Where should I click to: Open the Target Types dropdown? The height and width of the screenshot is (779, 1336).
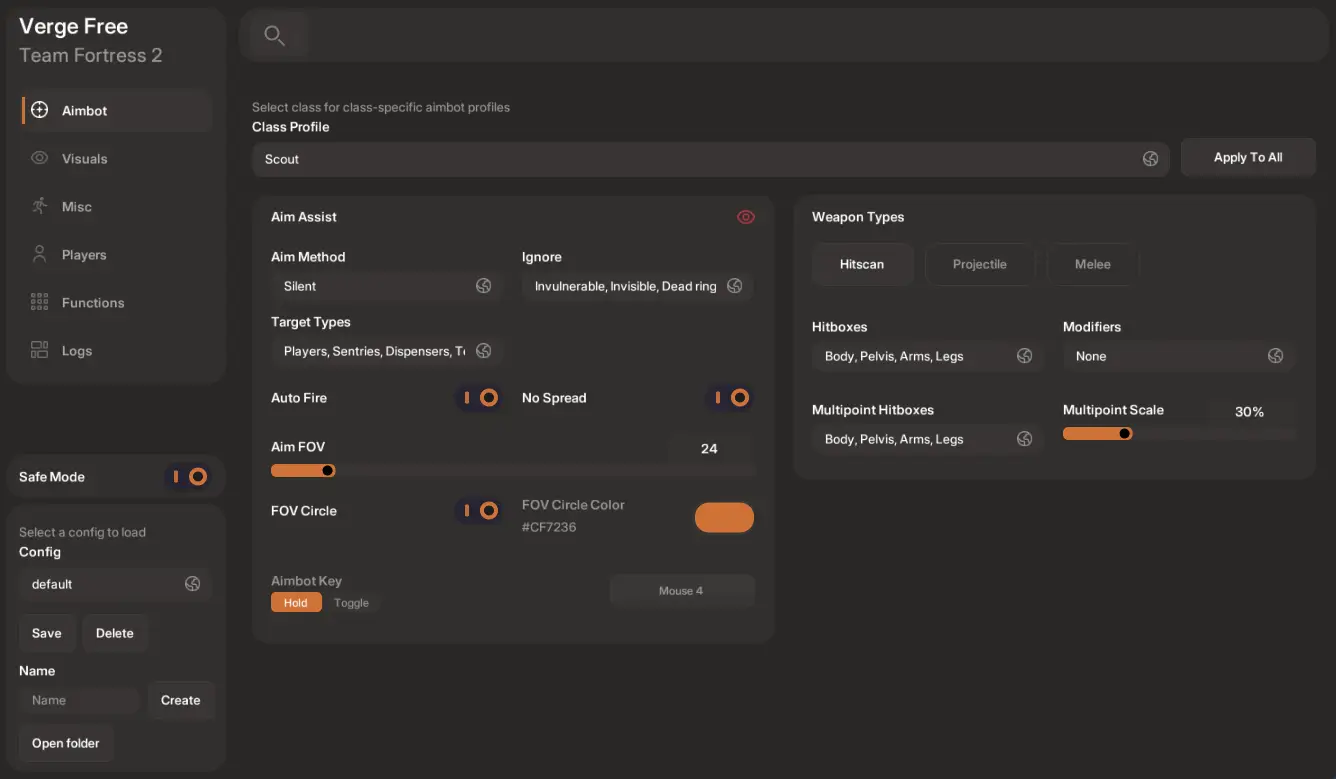point(386,351)
